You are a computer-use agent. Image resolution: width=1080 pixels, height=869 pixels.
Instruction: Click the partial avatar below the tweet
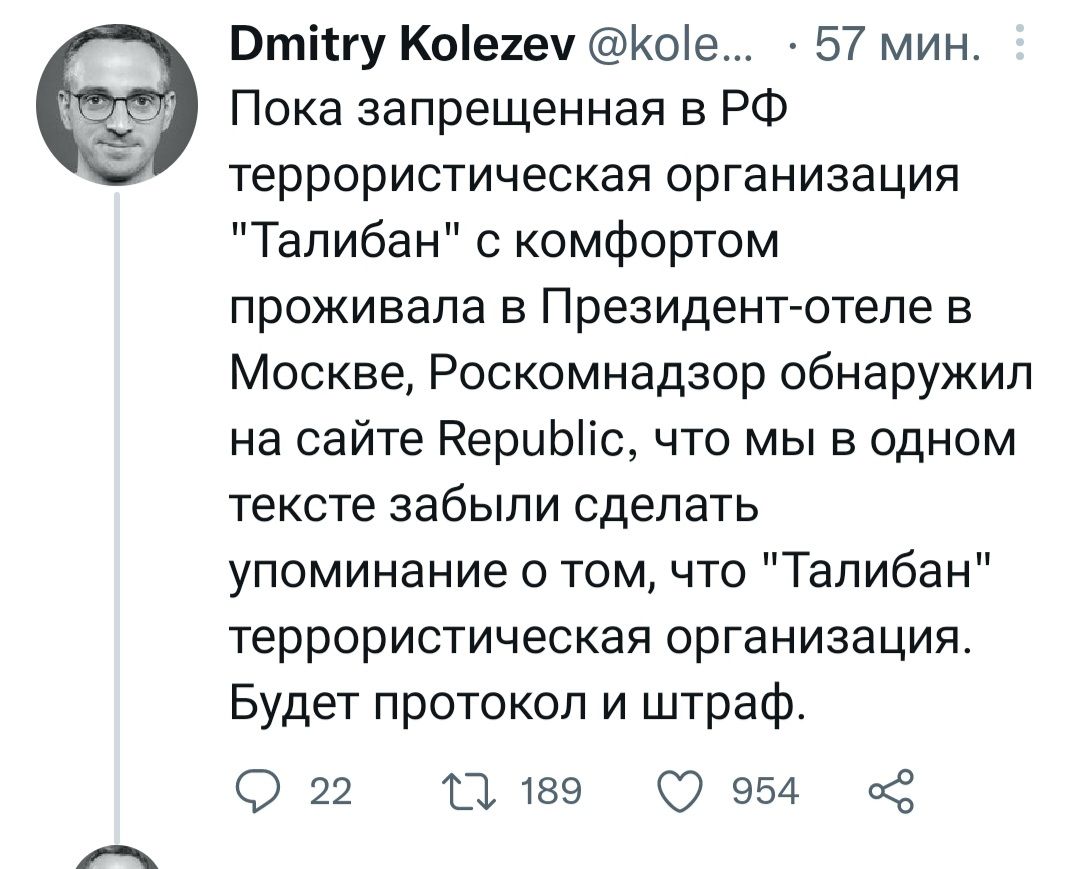point(117,858)
